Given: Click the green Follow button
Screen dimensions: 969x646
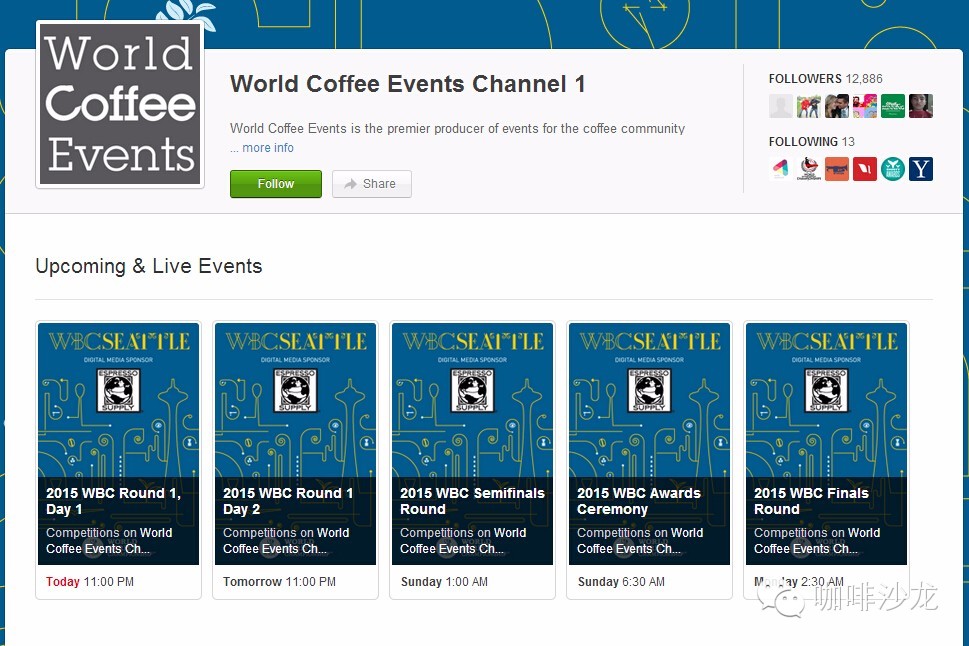Looking at the screenshot, I should pyautogui.click(x=276, y=184).
